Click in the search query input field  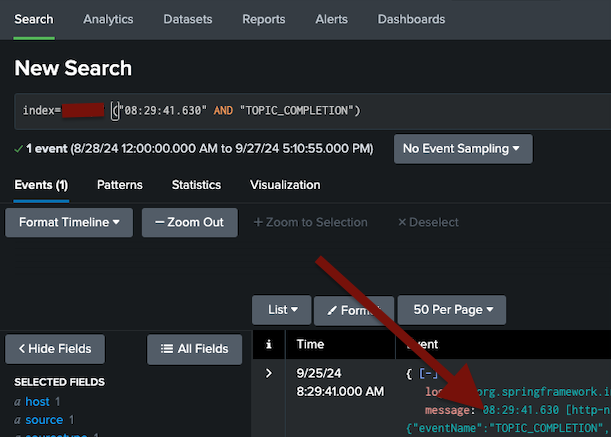pyautogui.click(x=400, y=109)
